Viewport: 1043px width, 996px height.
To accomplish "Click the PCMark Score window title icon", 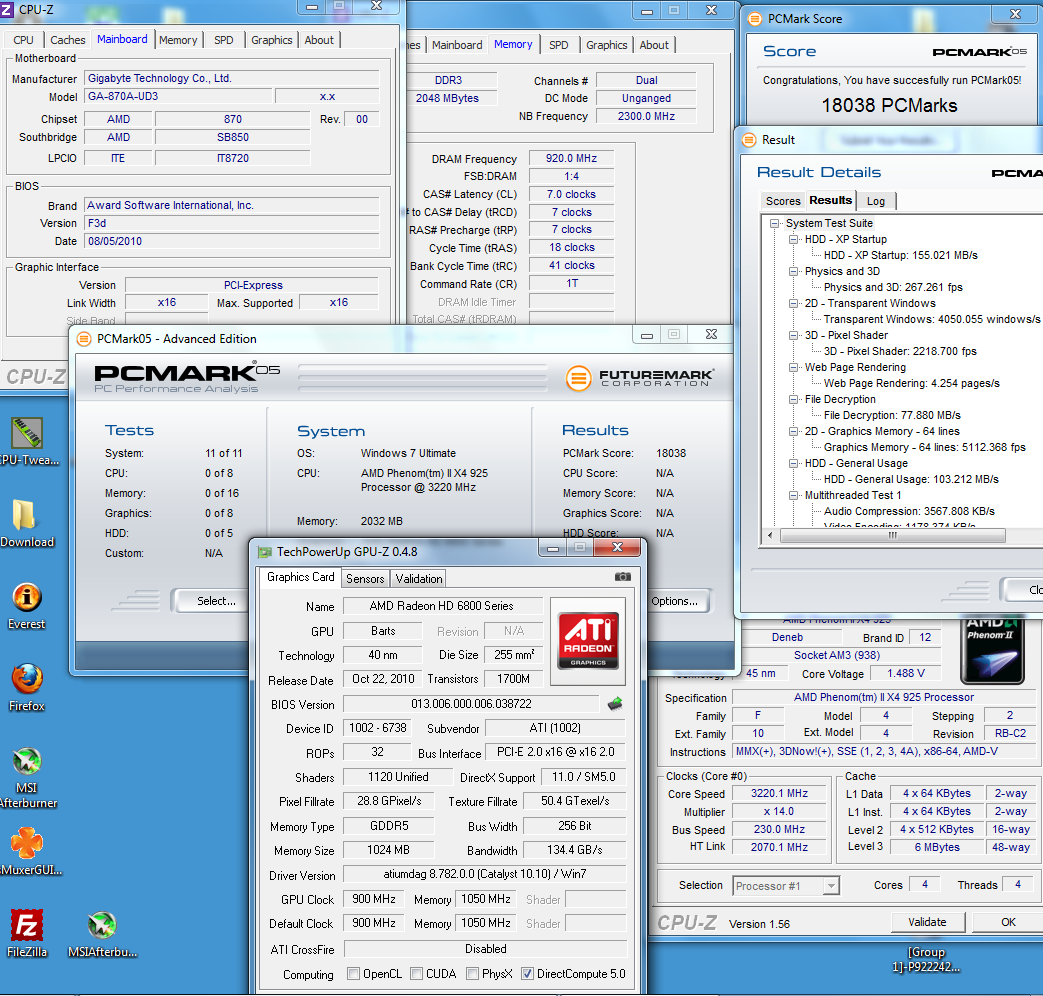I will click(754, 19).
